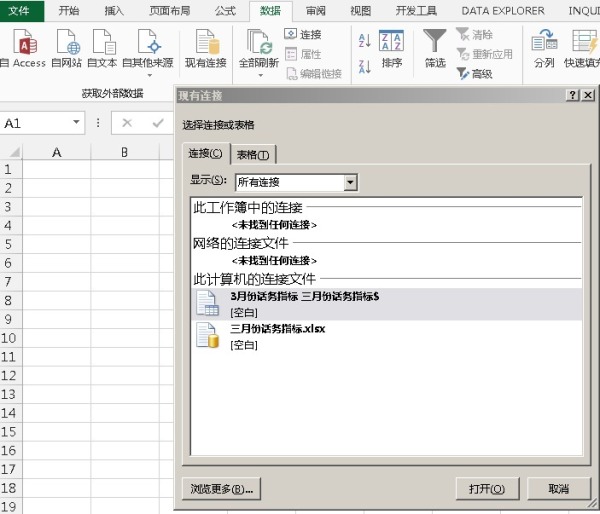Close the Existing Connections dialog
The image size is (600, 514).
[x=588, y=95]
